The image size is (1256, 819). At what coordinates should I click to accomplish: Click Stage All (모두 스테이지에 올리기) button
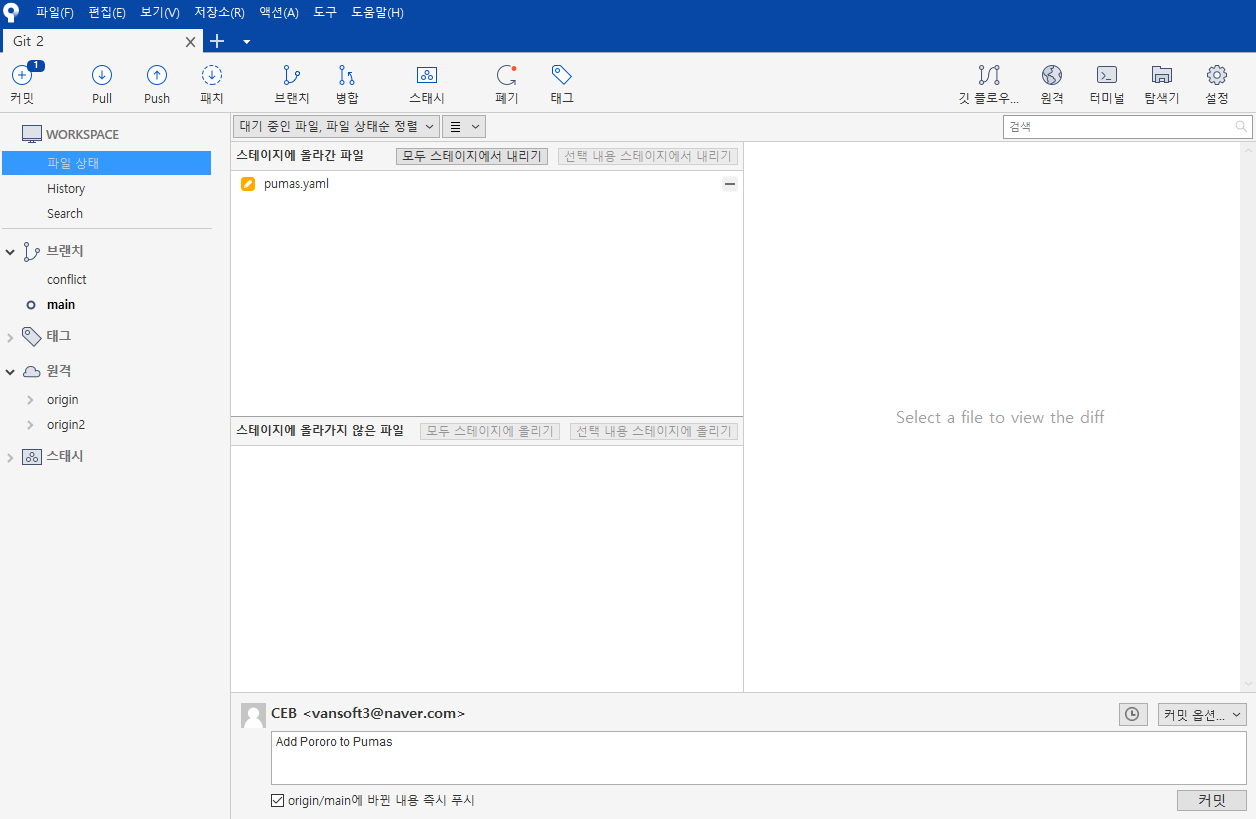tap(490, 431)
